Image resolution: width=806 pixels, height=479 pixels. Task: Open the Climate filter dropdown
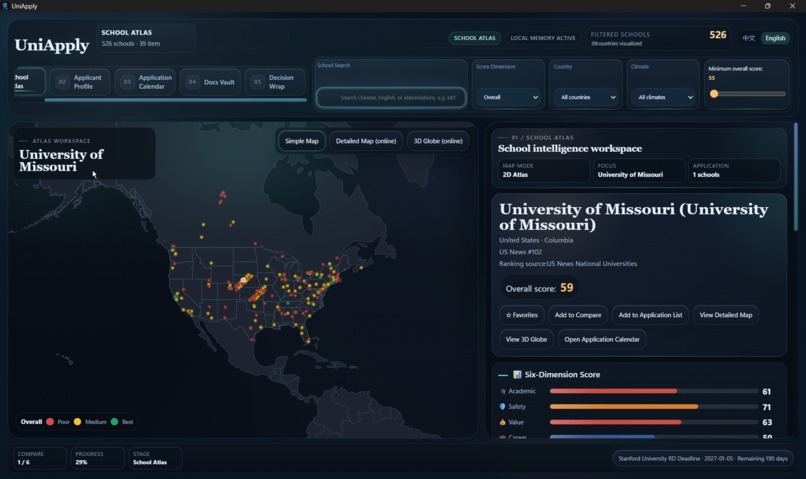(664, 97)
